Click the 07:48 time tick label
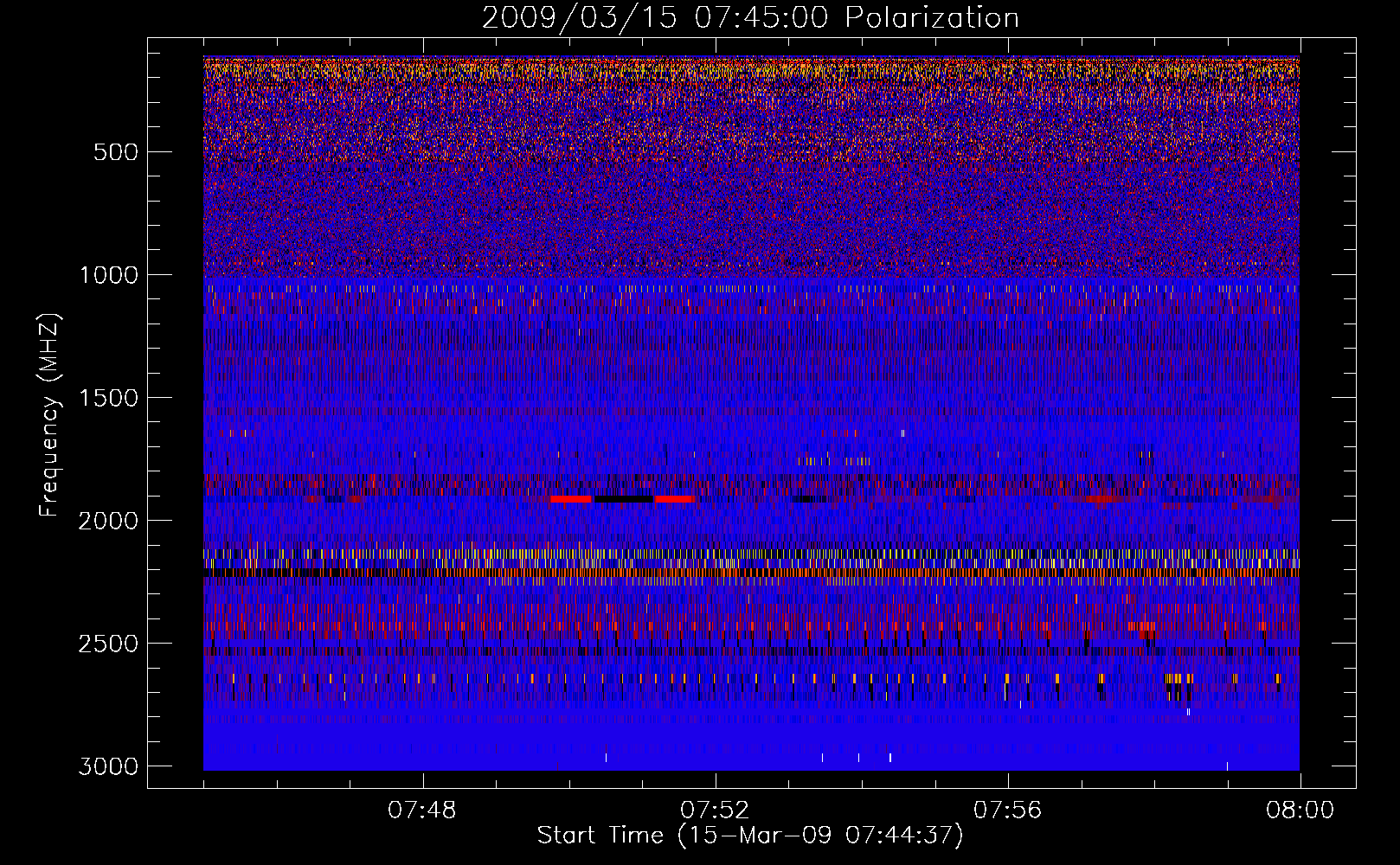Screen dimensions: 1400x865 422,811
